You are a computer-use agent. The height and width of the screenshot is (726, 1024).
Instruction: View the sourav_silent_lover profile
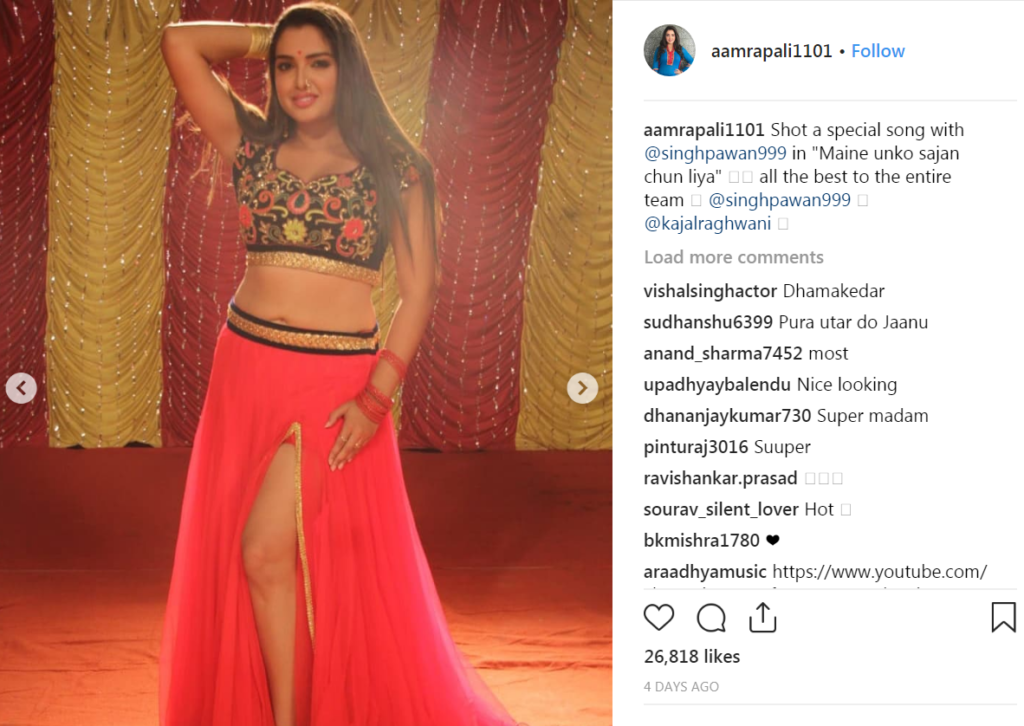click(721, 509)
